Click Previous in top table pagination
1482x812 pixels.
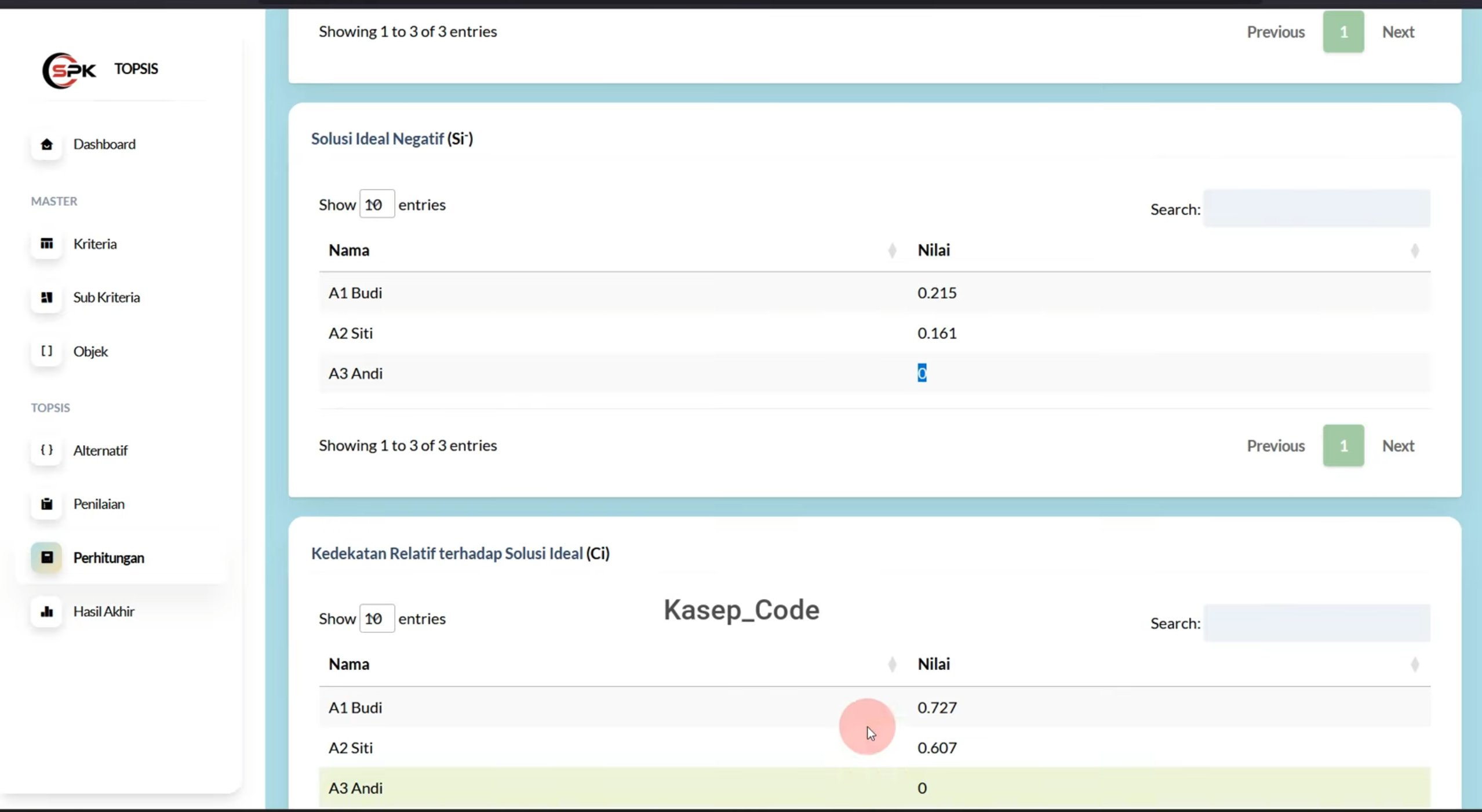tap(1276, 32)
